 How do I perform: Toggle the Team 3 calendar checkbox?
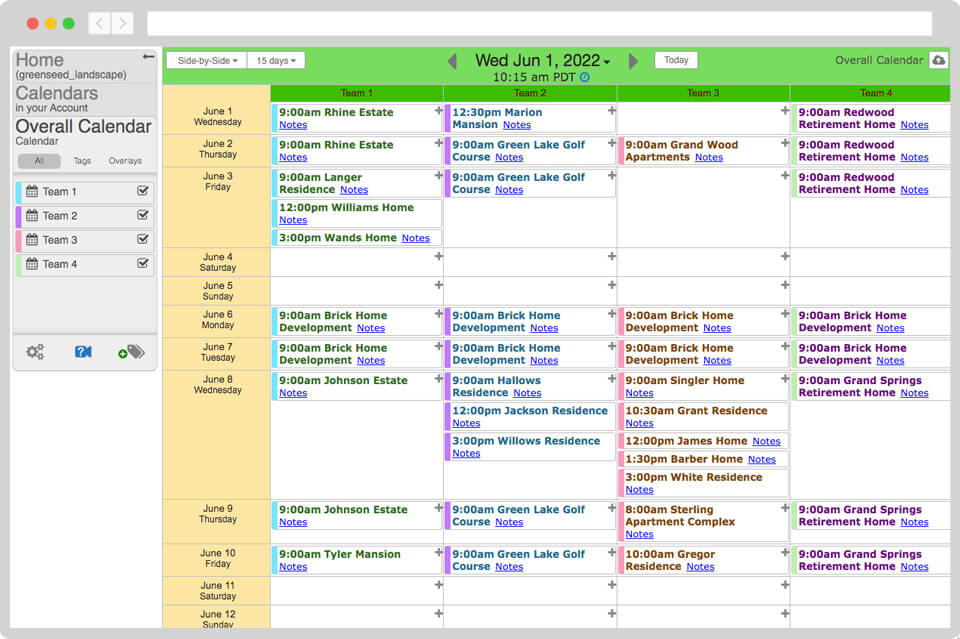(x=143, y=240)
